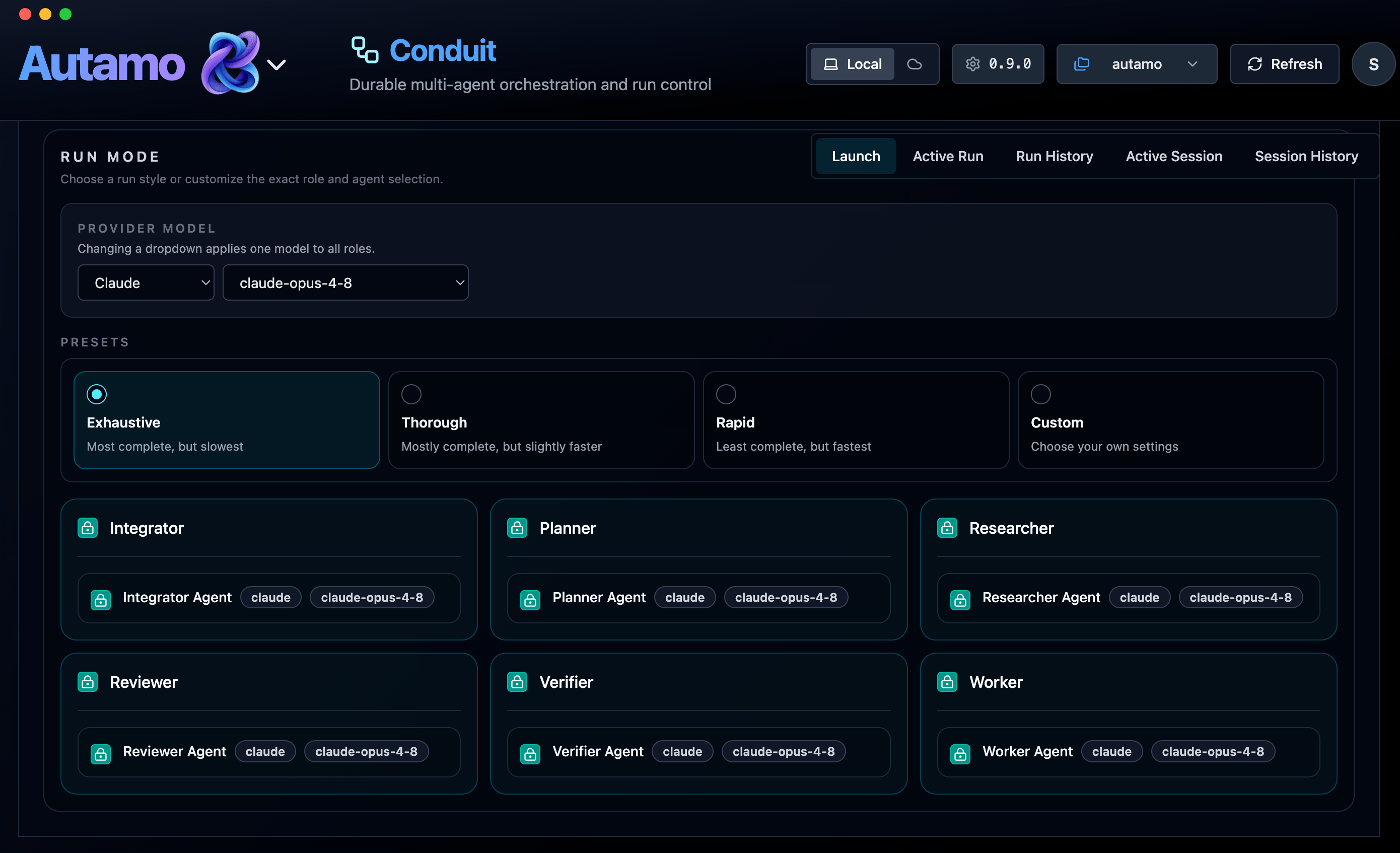Open the Active Session tab
Image resolution: width=1400 pixels, height=853 pixels.
coord(1174,156)
